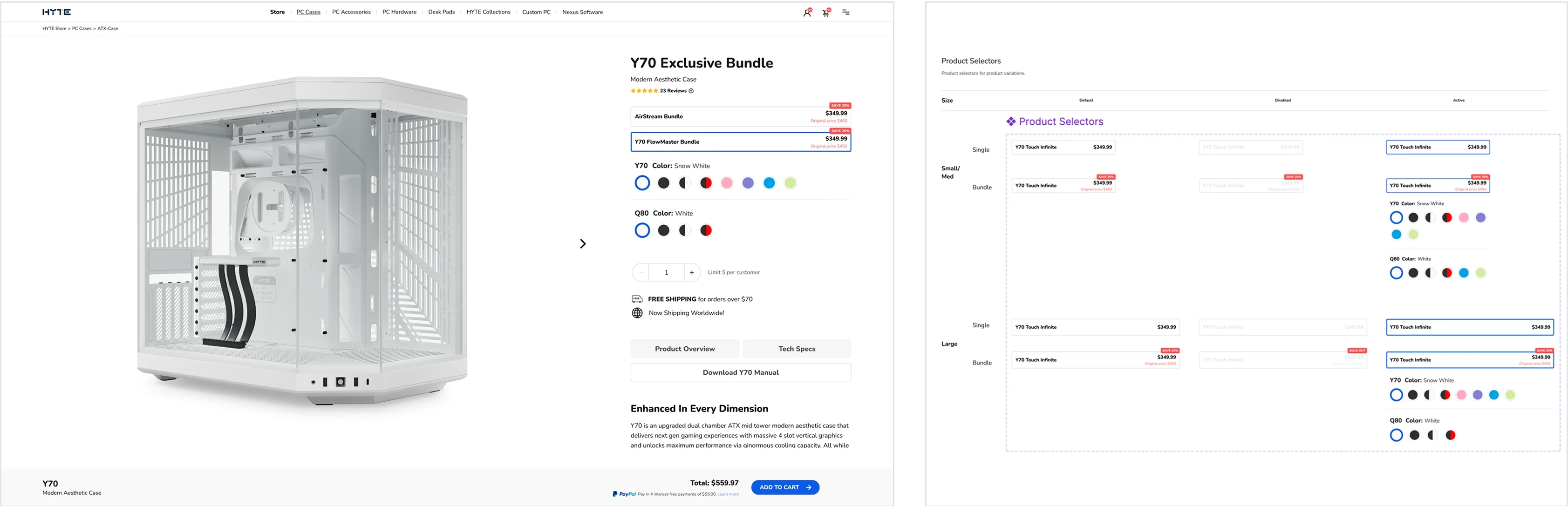Select the Y70 FlowMaster Bundle option

tap(740, 142)
